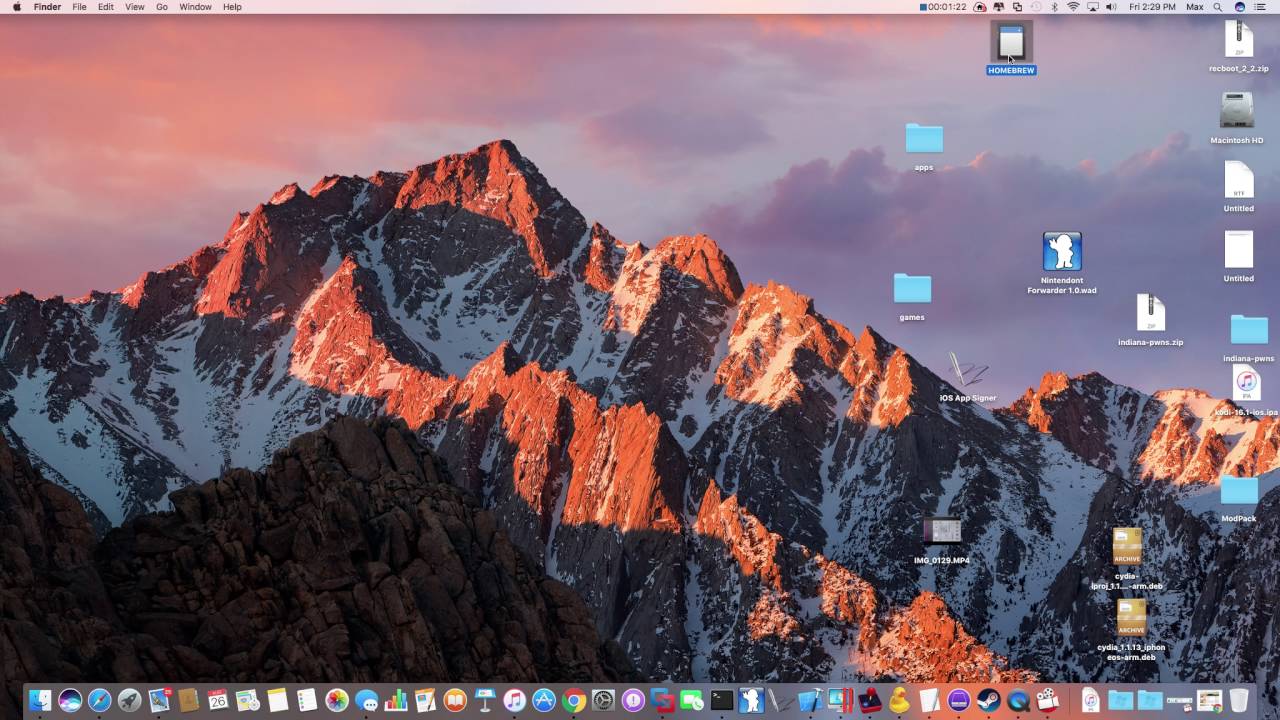Open Spotlight search in menu bar
1280x720 pixels.
(x=1218, y=7)
